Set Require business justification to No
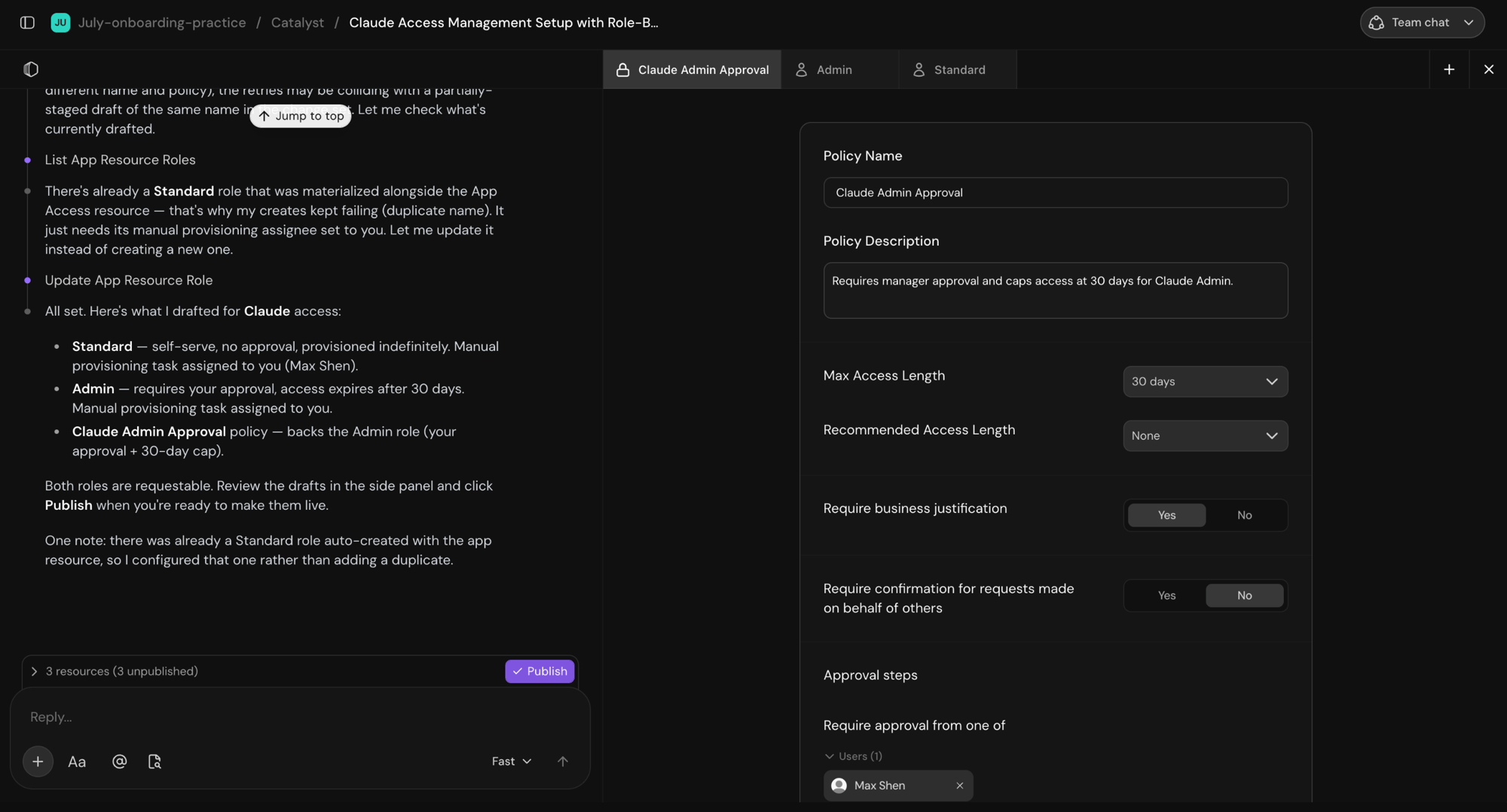Image resolution: width=1507 pixels, height=812 pixels. coord(1244,515)
